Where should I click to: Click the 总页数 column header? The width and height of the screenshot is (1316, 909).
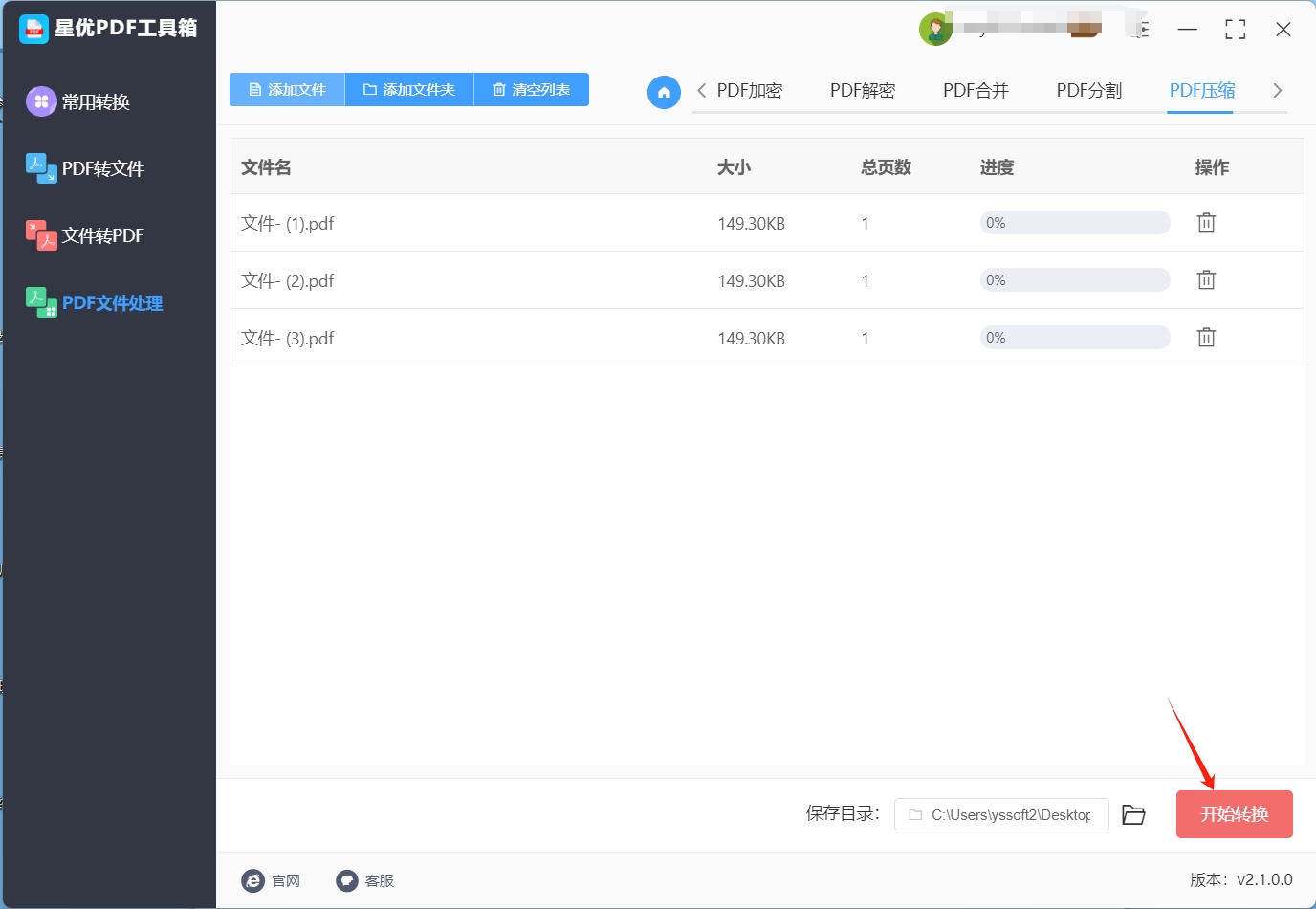pos(886,167)
